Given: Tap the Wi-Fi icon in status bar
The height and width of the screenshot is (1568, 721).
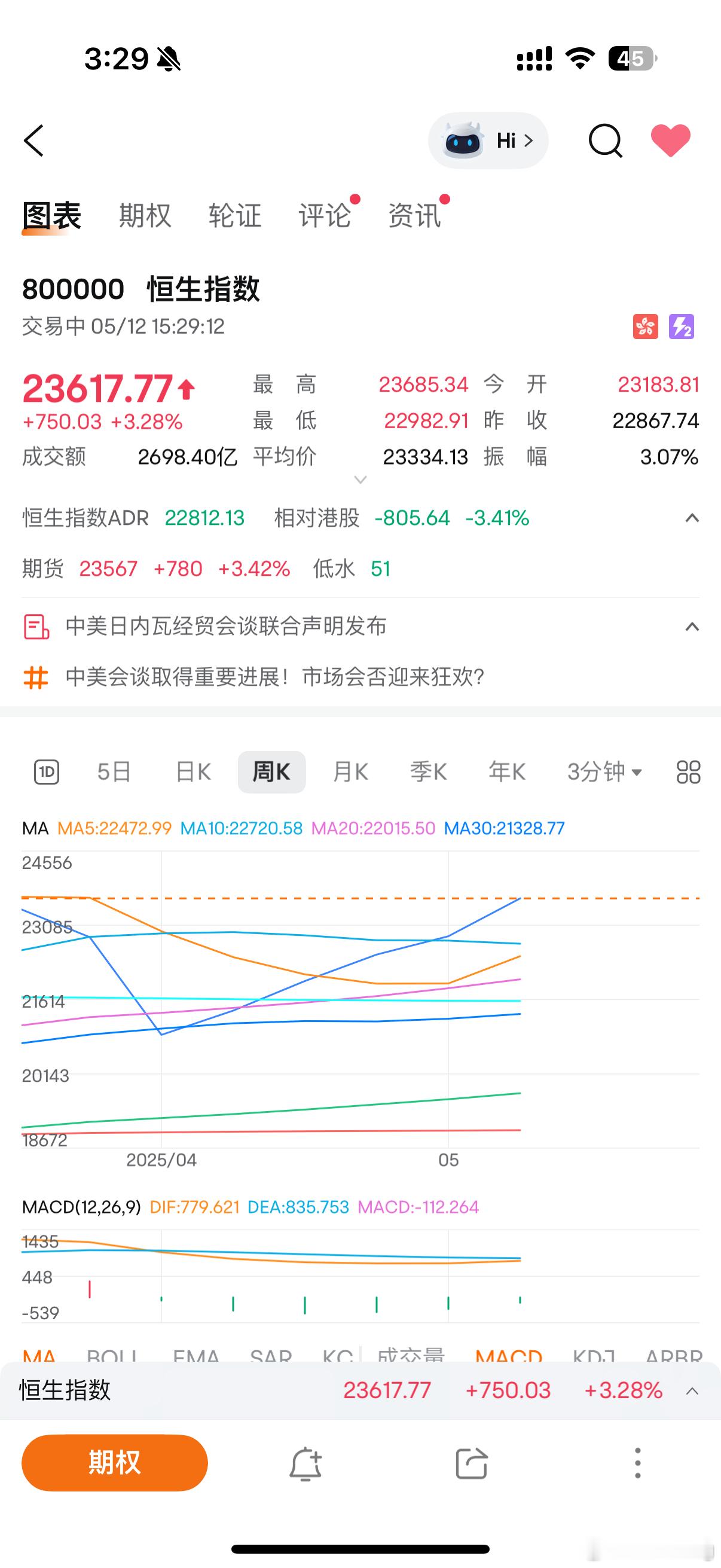Looking at the screenshot, I should click(x=580, y=59).
